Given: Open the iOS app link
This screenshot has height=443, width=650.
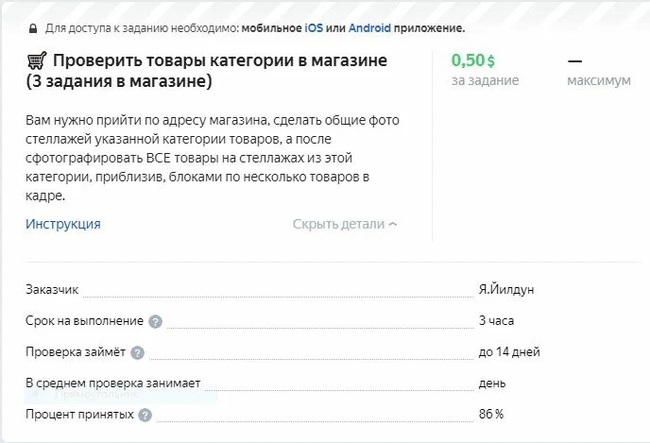Looking at the screenshot, I should (x=314, y=28).
